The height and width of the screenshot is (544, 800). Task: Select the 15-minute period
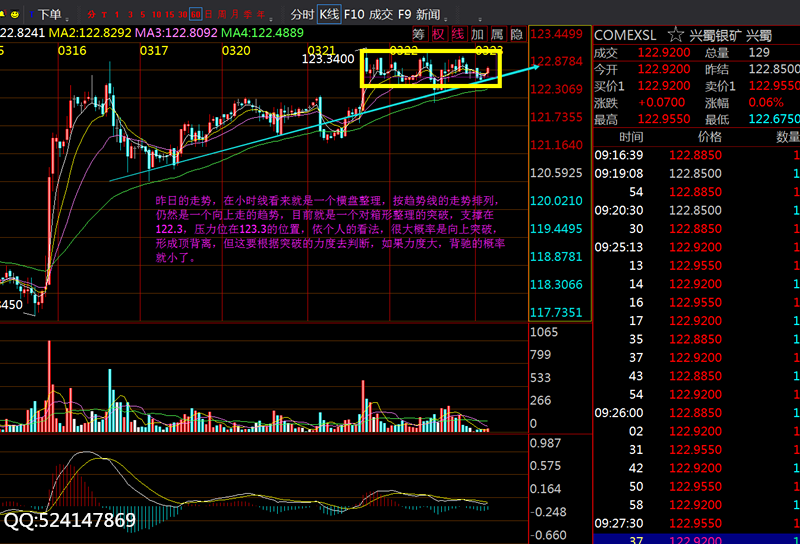click(169, 15)
